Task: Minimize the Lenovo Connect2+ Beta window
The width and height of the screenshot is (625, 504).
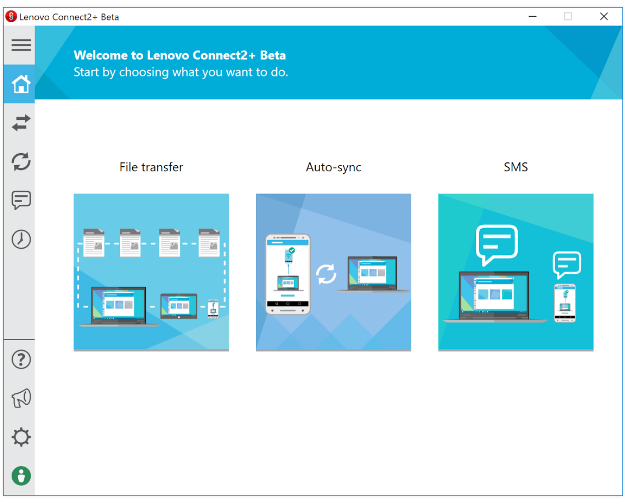Action: 533,16
